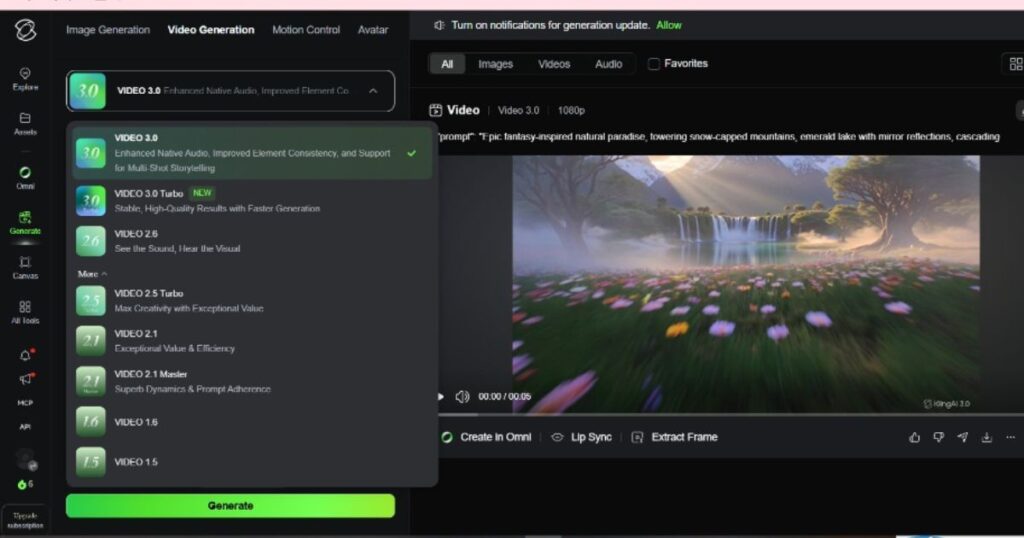1024x538 pixels.
Task: Select VIDEO 2.6 model option
Action: click(251, 241)
